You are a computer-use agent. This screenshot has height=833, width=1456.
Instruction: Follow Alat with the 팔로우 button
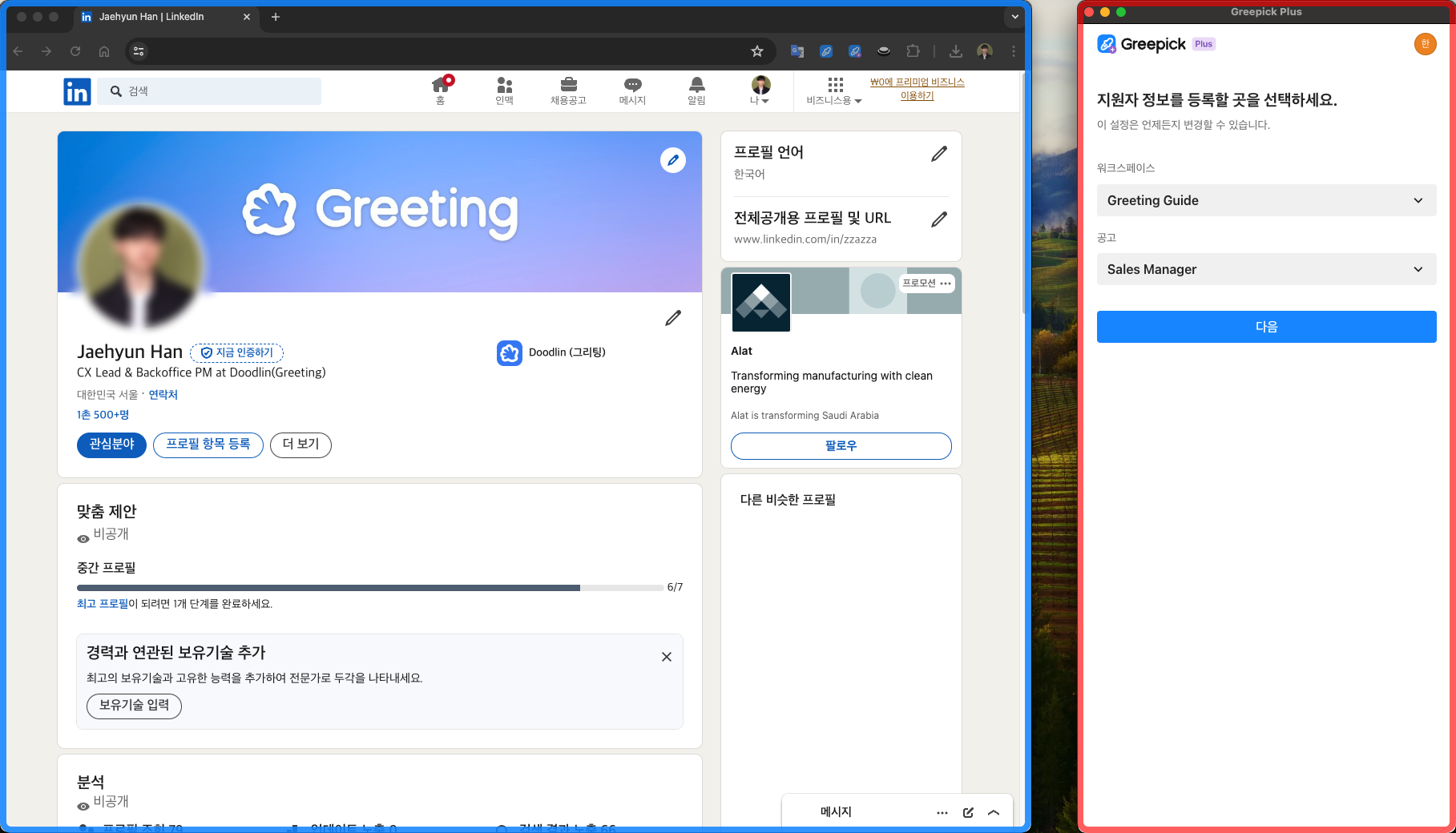[841, 446]
